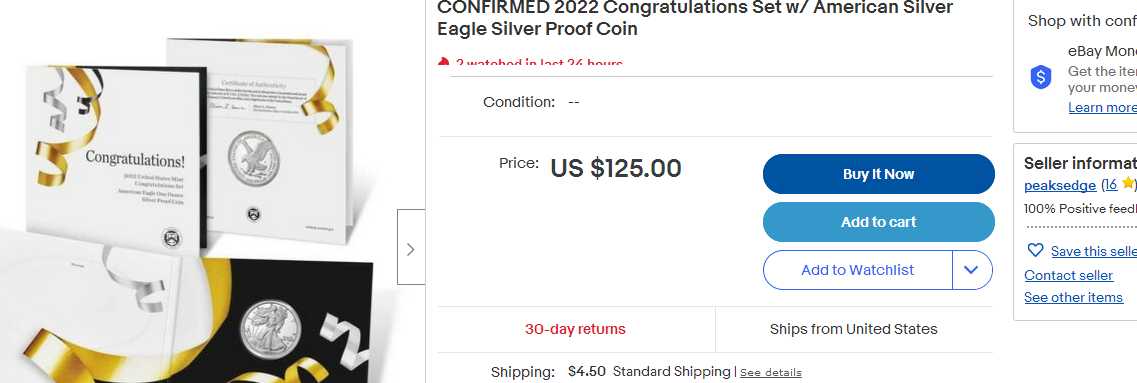This screenshot has height=383, width=1137.
Task: Click the Contact seller link
Action: (x=1068, y=275)
